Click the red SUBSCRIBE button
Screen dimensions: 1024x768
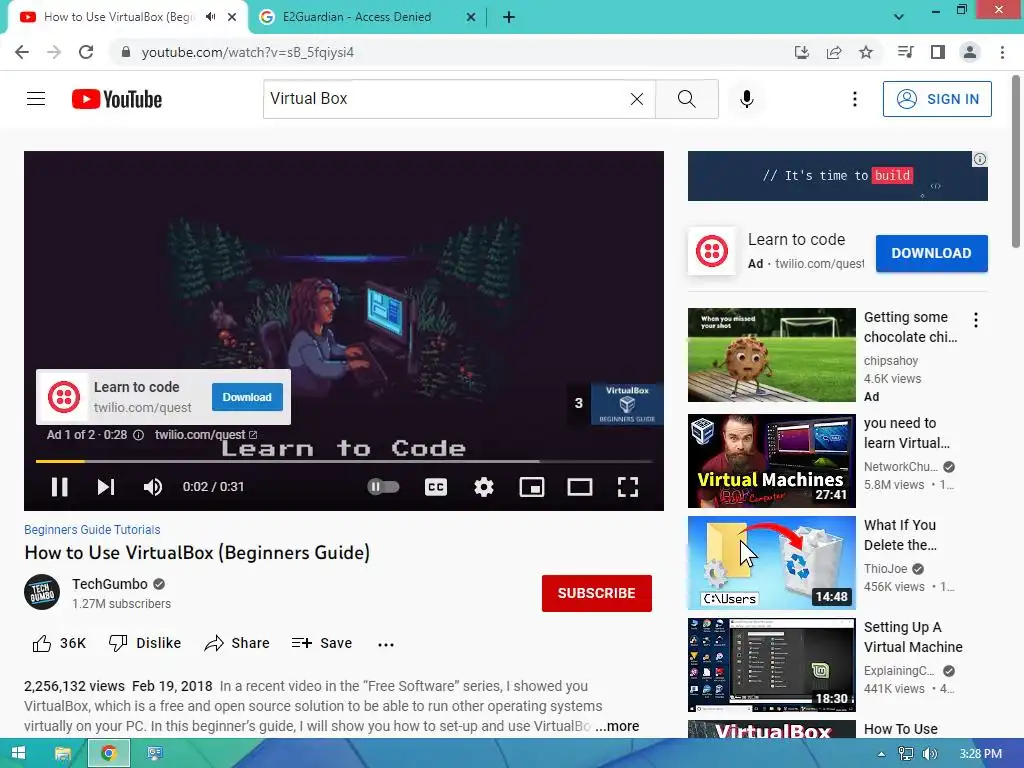[x=596, y=593]
